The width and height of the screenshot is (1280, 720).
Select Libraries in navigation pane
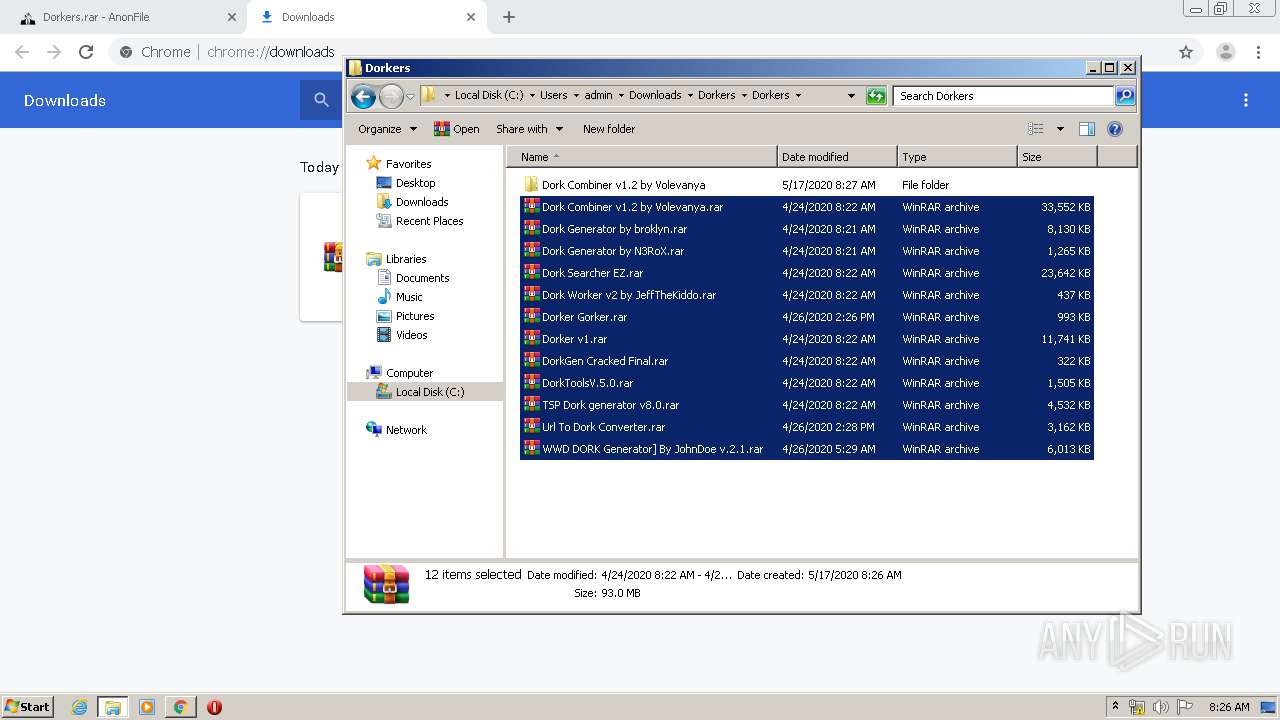click(396, 259)
